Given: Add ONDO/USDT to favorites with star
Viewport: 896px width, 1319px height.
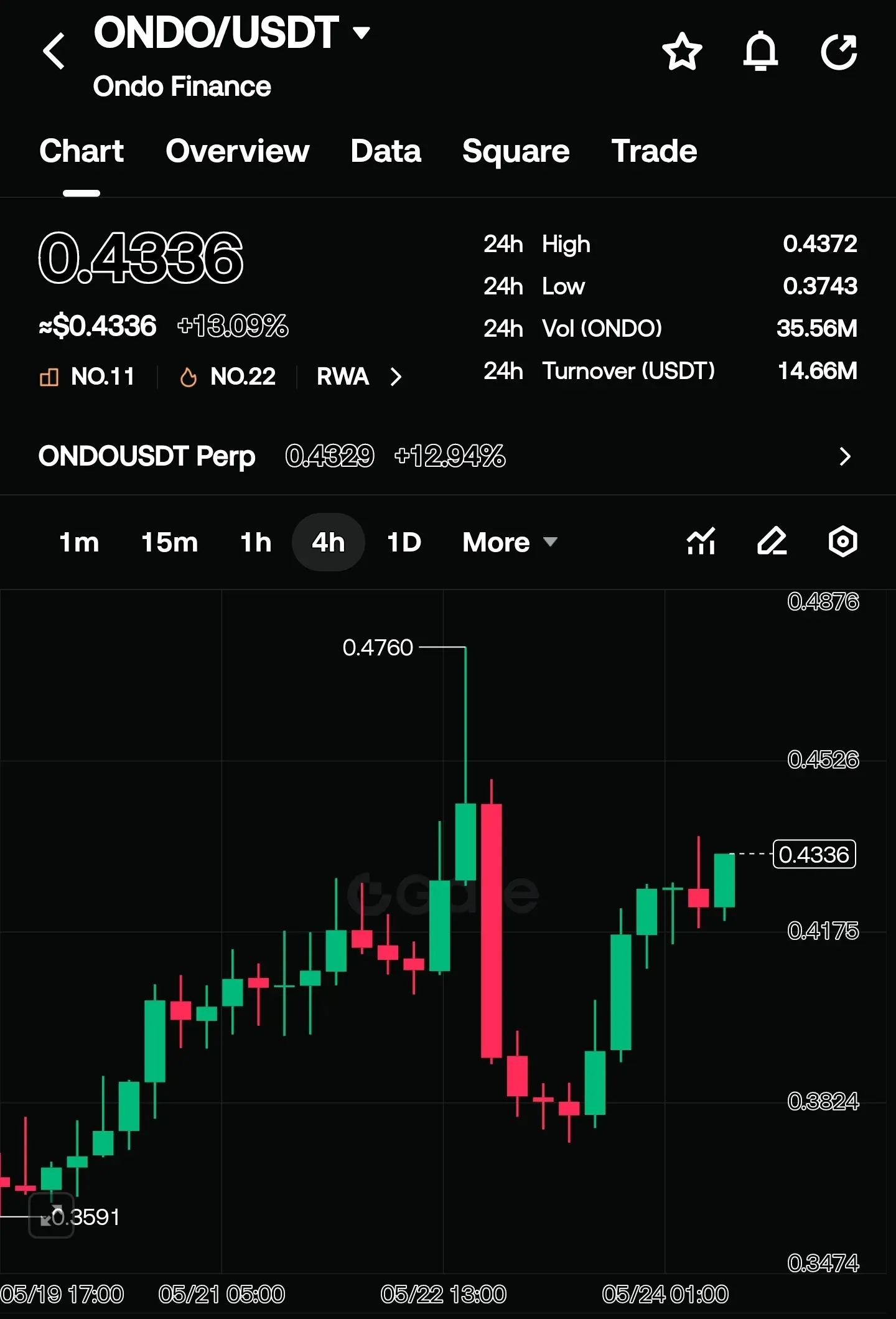Looking at the screenshot, I should coord(682,51).
